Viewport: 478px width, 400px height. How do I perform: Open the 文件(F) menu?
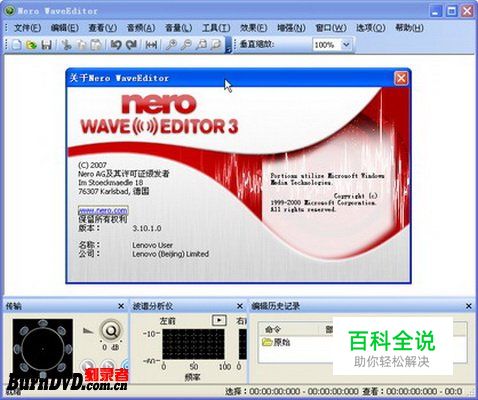tap(27, 28)
